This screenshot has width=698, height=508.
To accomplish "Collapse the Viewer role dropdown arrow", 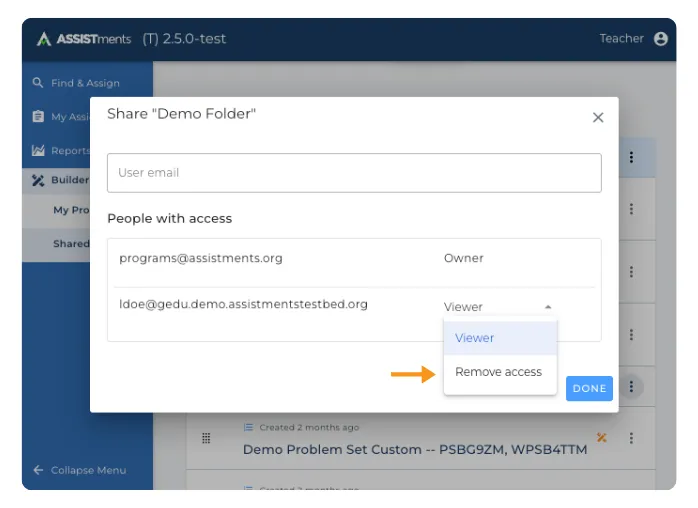I will tap(548, 307).
